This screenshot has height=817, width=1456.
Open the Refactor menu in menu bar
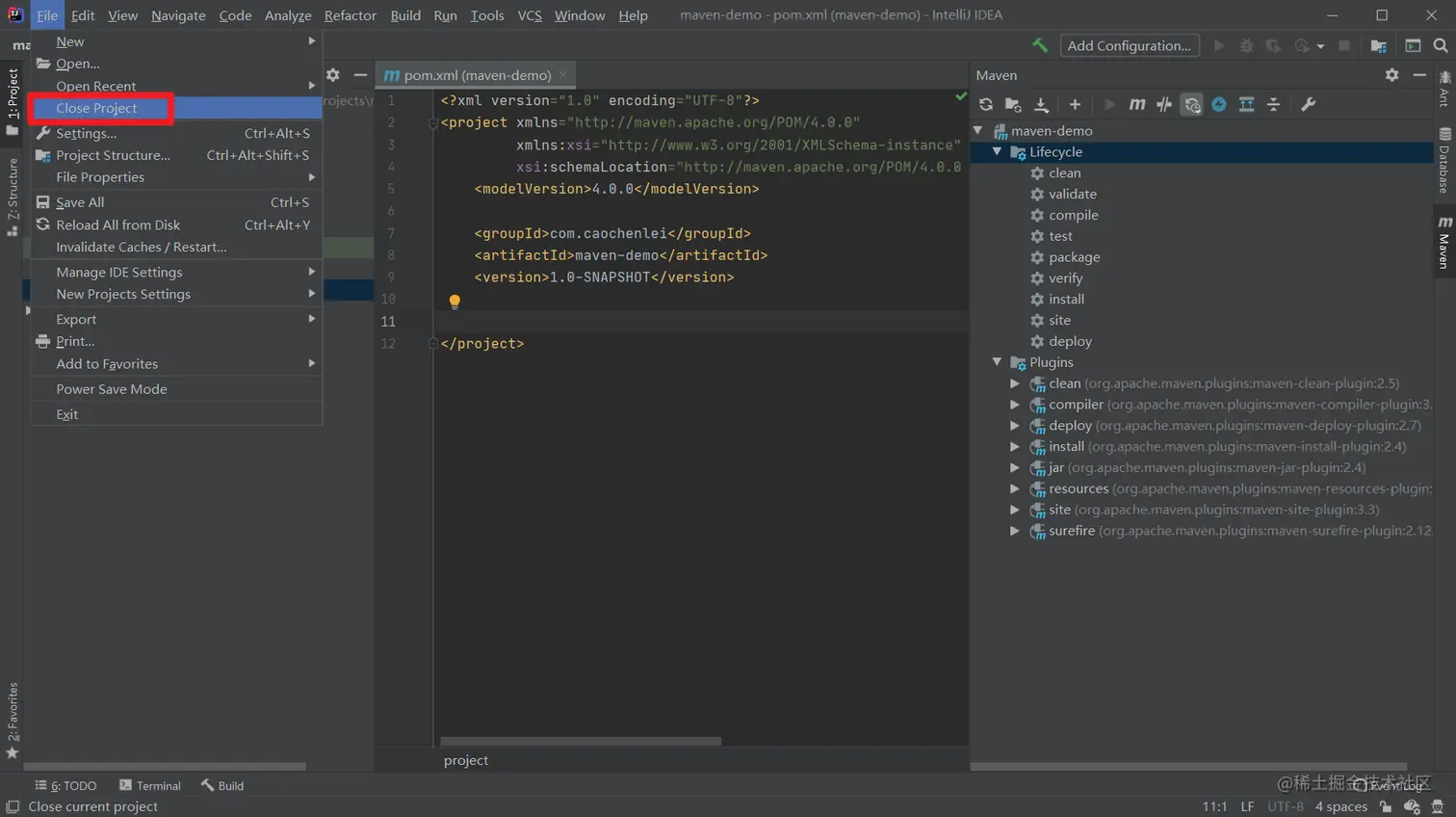point(350,15)
